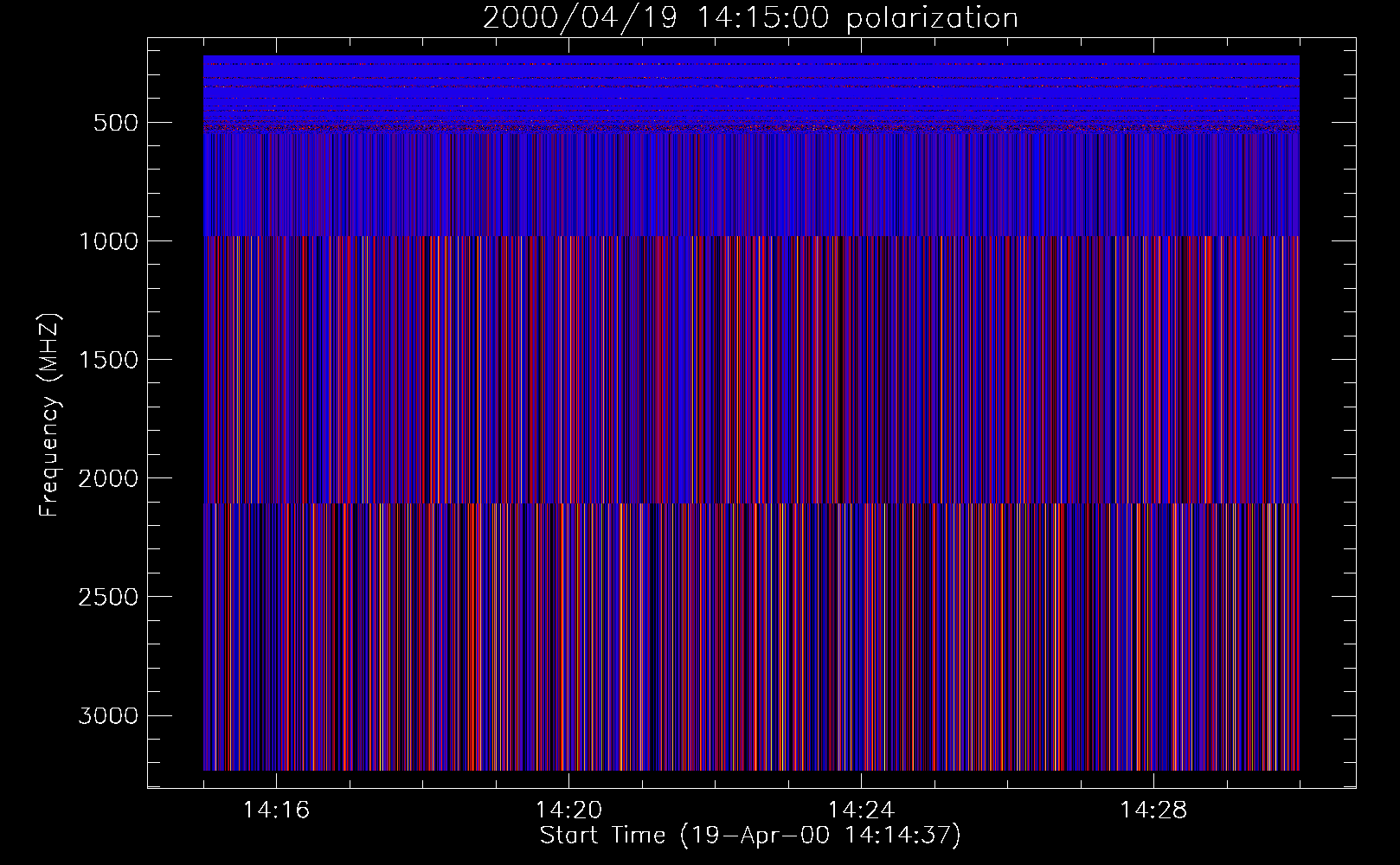
Task: Click the plot title '2000/04/19 14:15:00 polarization'
Action: [x=750, y=18]
